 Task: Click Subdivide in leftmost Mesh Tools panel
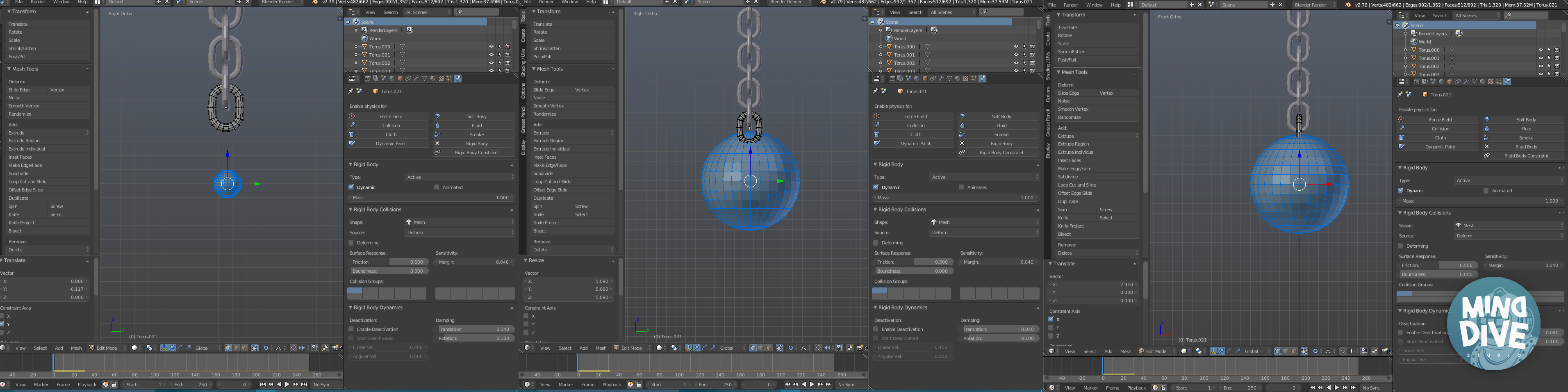(18, 173)
